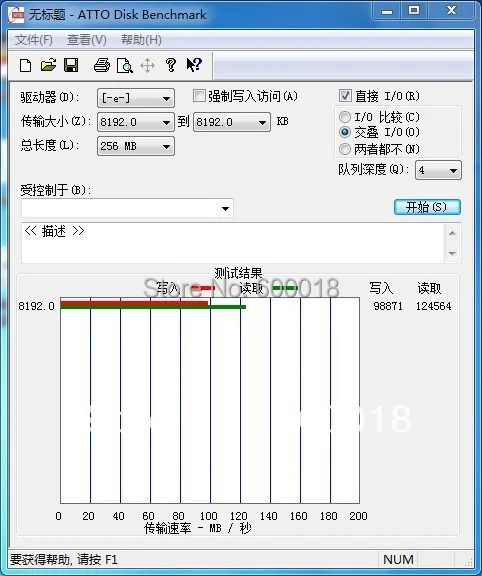Select the 两者都不 radio option
Viewport: 482px width, 576px height.
[x=345, y=149]
